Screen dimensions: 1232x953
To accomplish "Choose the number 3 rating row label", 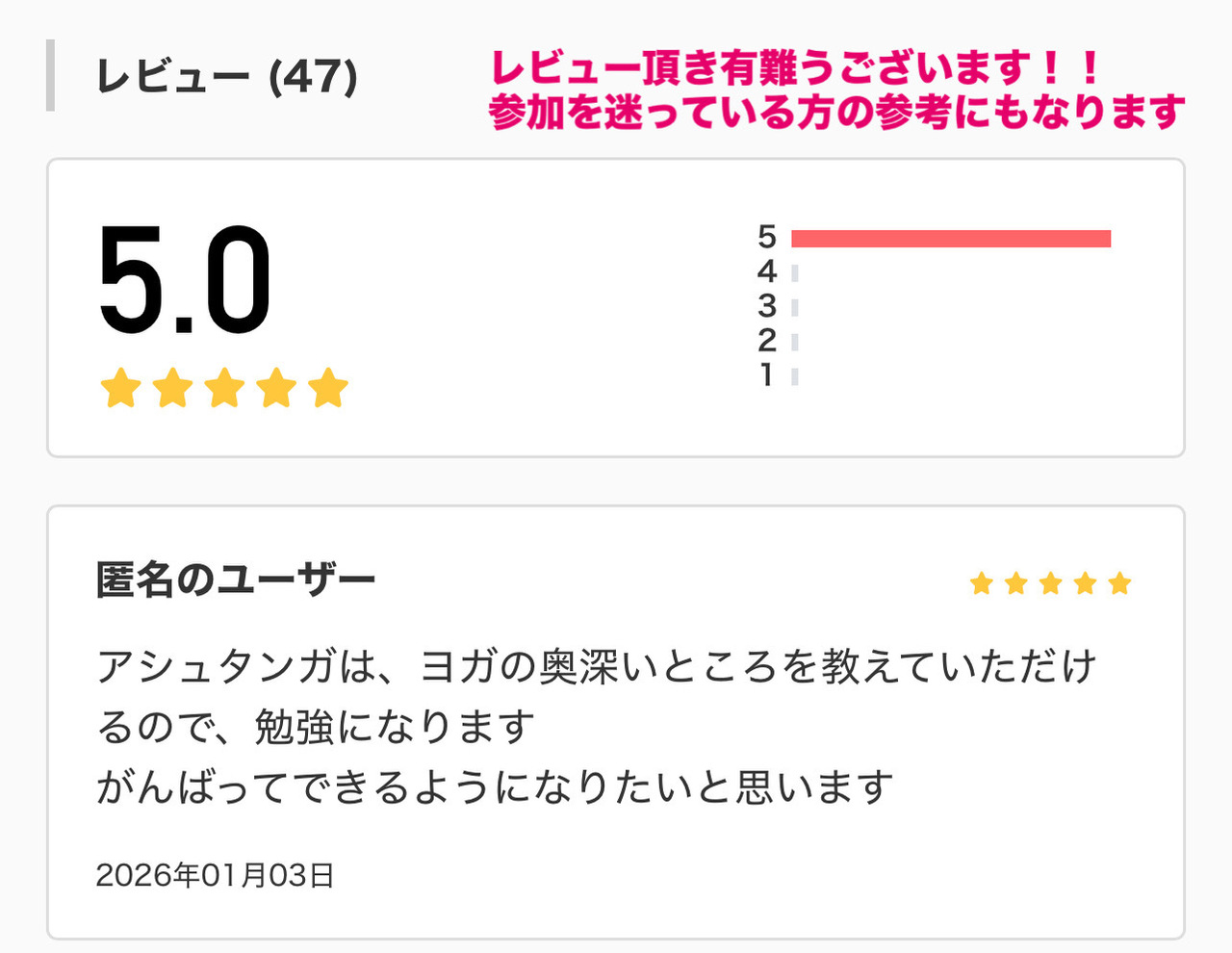I will (x=766, y=306).
